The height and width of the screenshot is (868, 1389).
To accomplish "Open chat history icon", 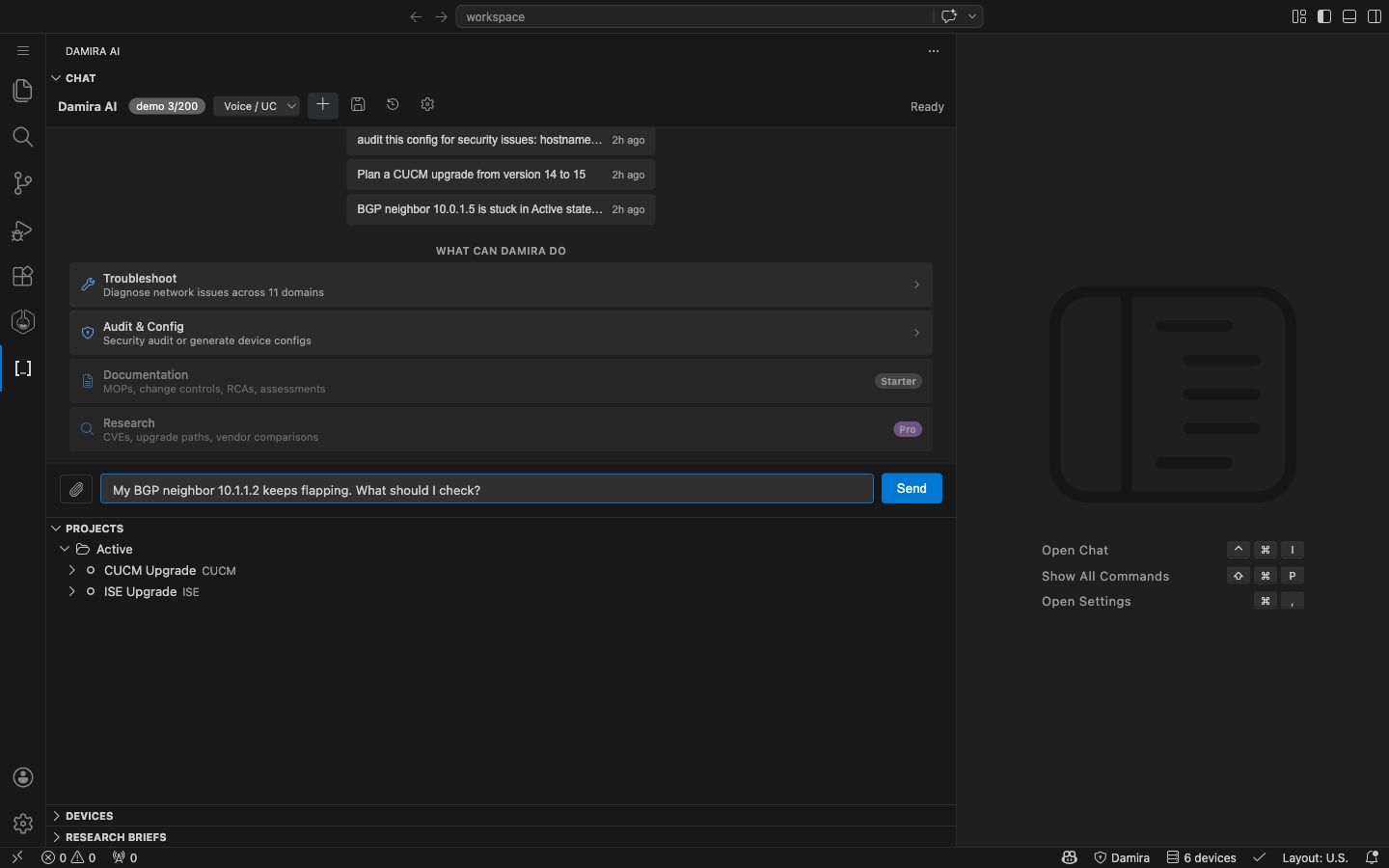I will tap(393, 104).
